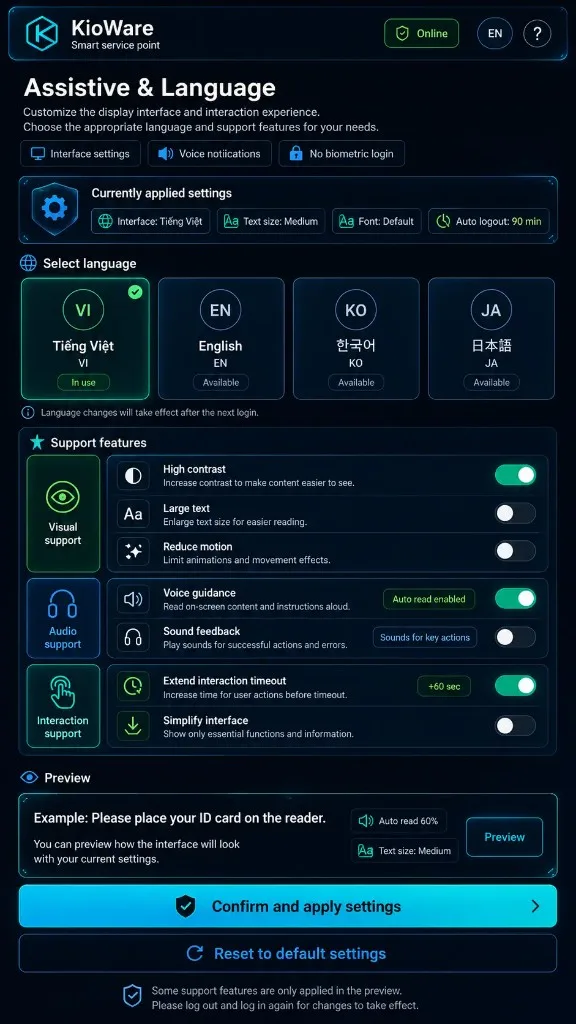Screen dimensions: 576x1024
Task: Click the Voice guidance speaker icon
Action: [x=133, y=599]
